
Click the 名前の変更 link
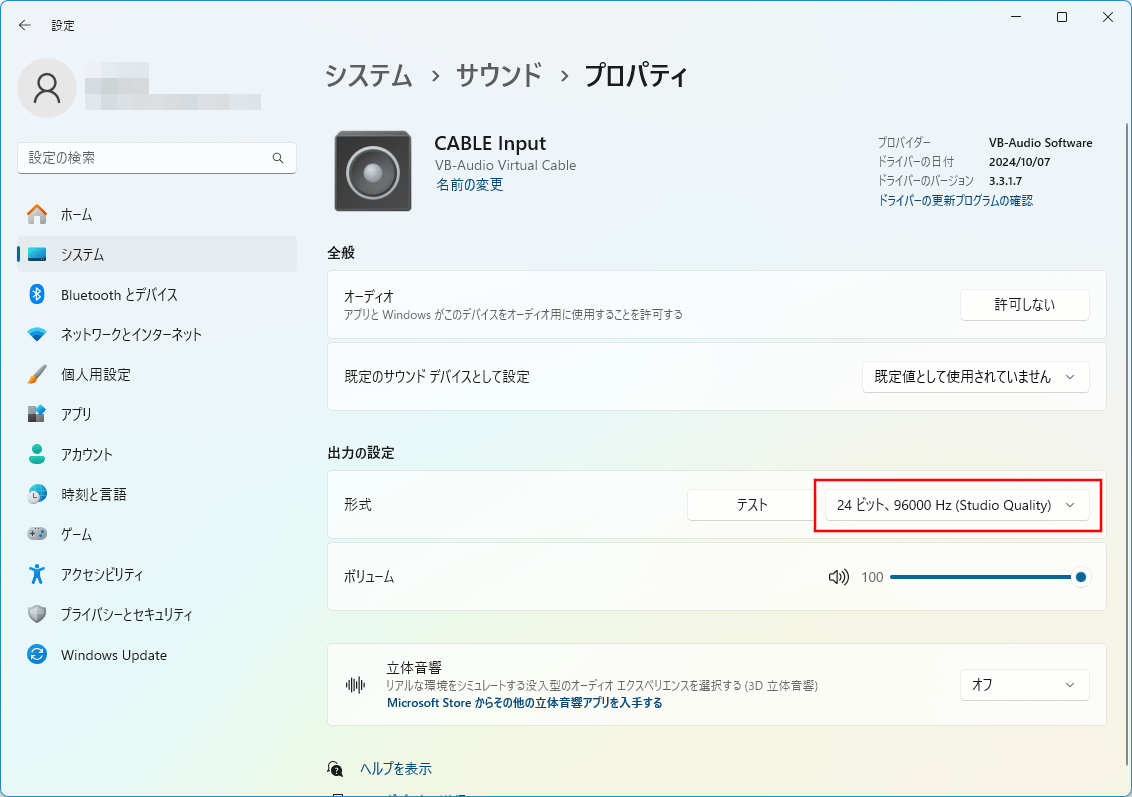(x=469, y=185)
